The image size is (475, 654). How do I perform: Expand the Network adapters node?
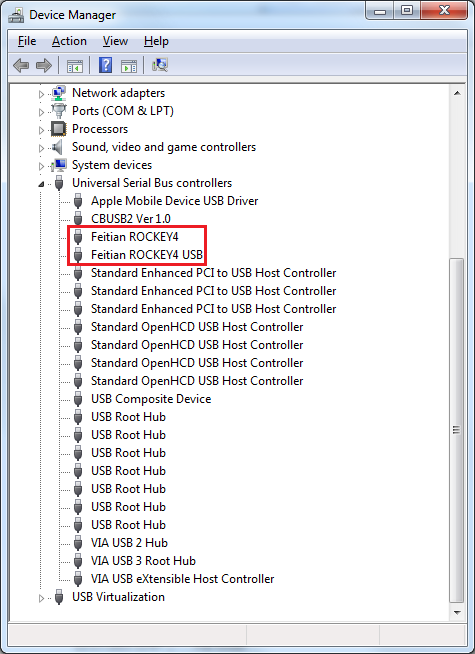coord(41,94)
